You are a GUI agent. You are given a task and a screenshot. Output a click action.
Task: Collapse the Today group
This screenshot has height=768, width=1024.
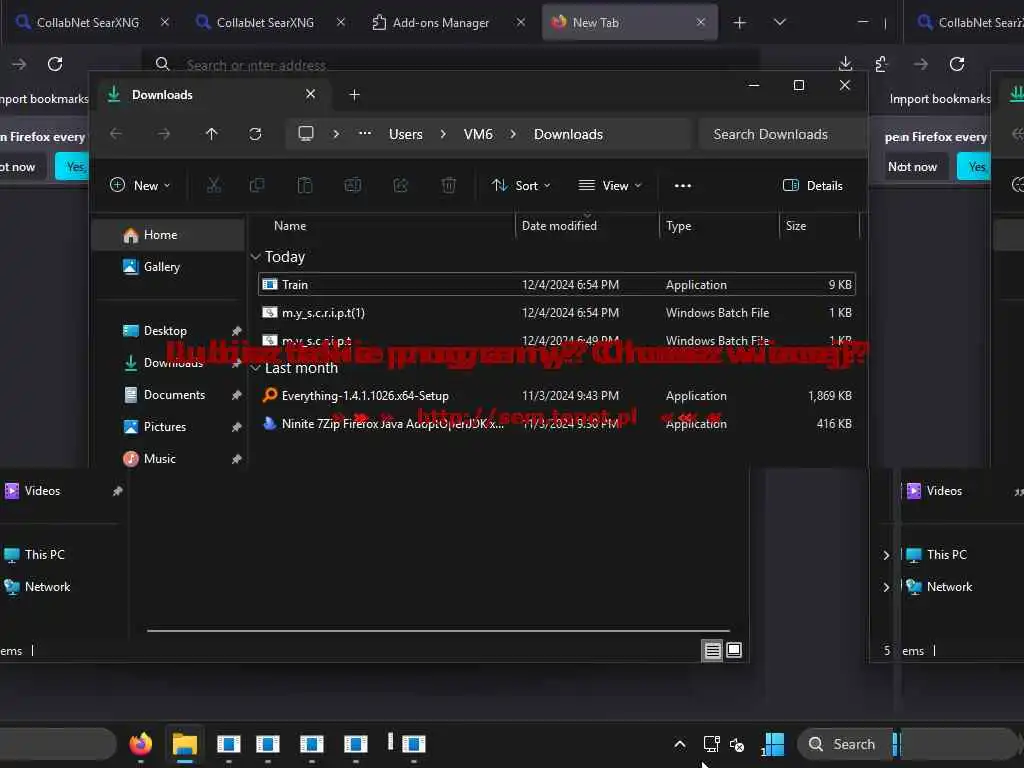pos(255,257)
